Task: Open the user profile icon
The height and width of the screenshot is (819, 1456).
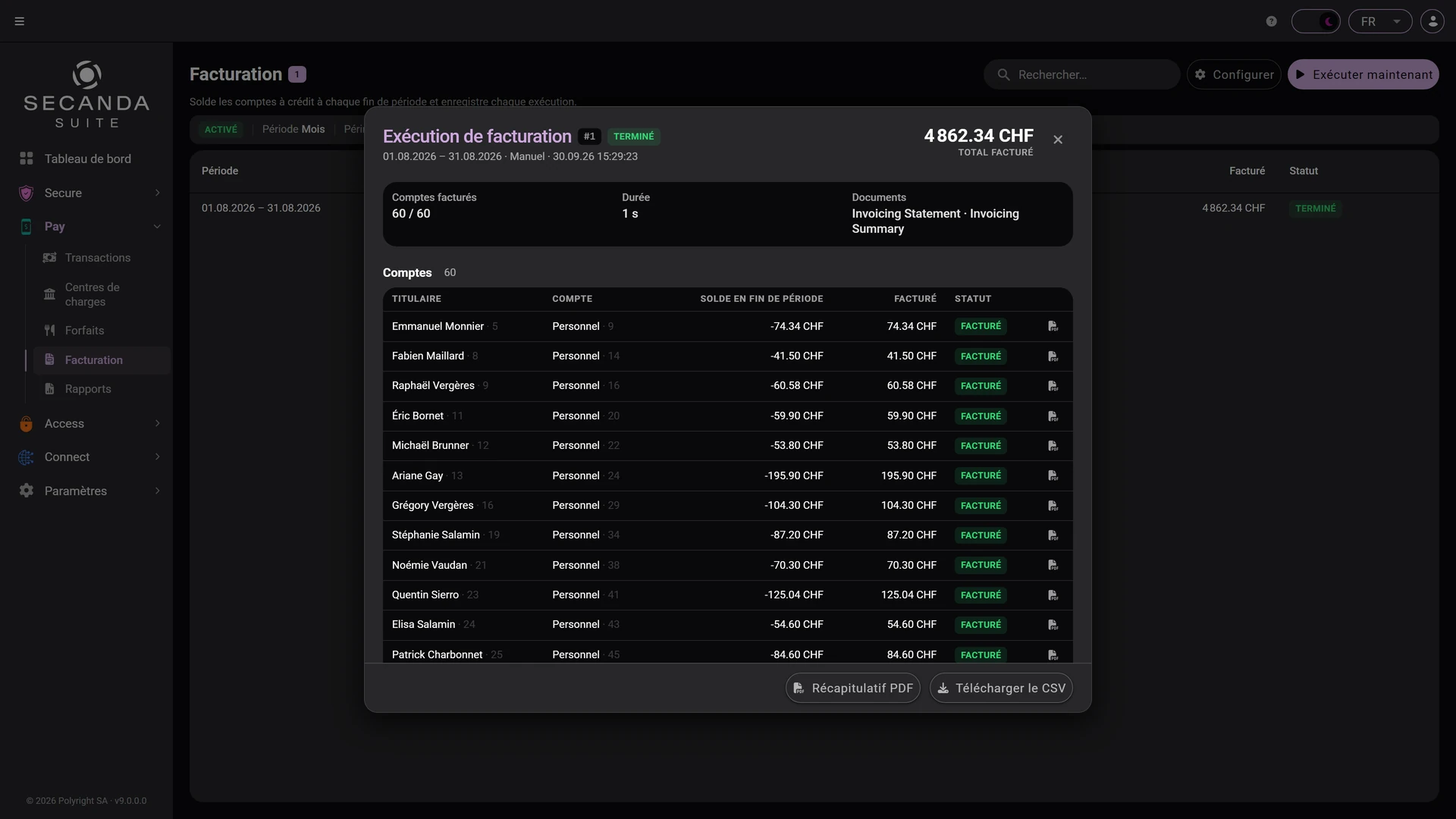Action: click(1432, 21)
